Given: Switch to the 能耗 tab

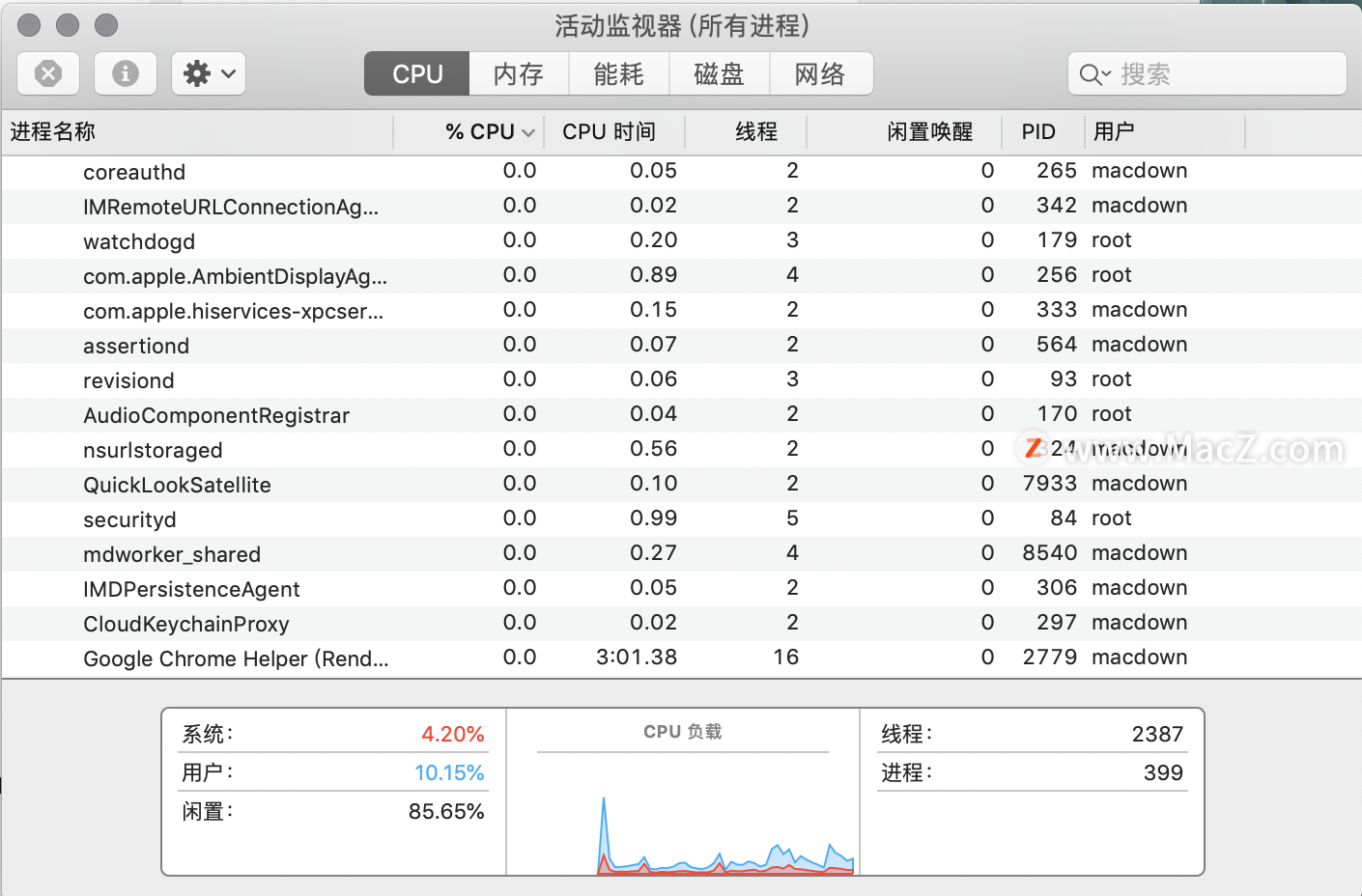Looking at the screenshot, I should pos(619,74).
